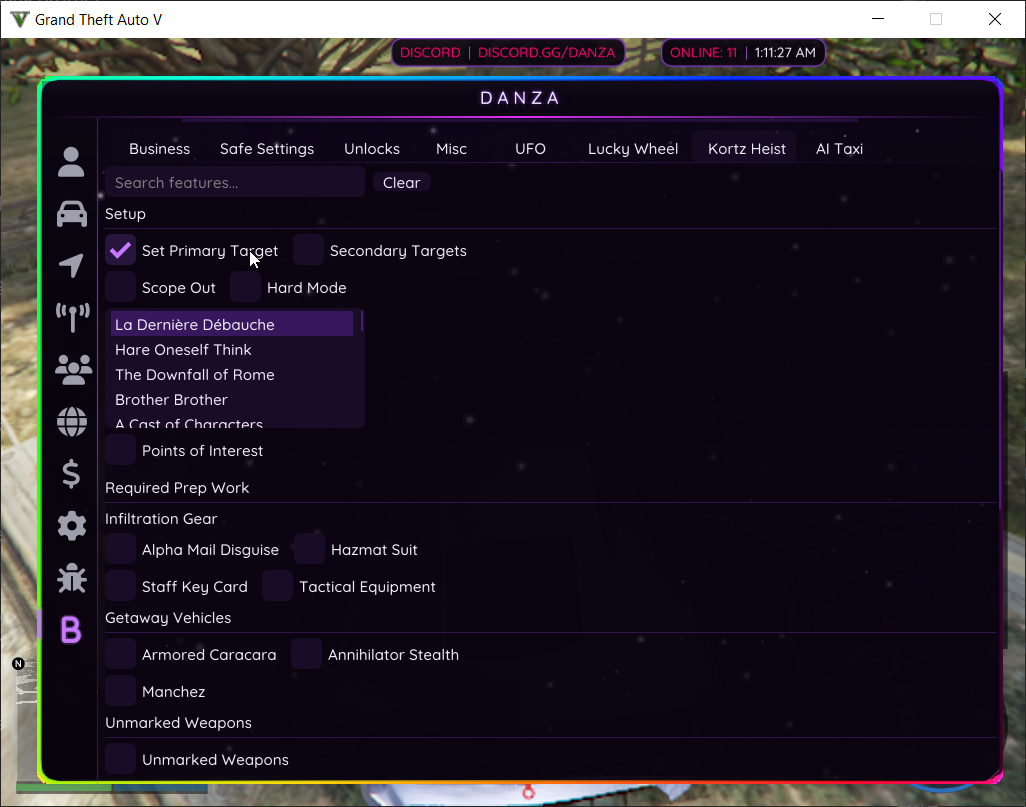Enable the Scope Out checkbox

[x=120, y=287]
